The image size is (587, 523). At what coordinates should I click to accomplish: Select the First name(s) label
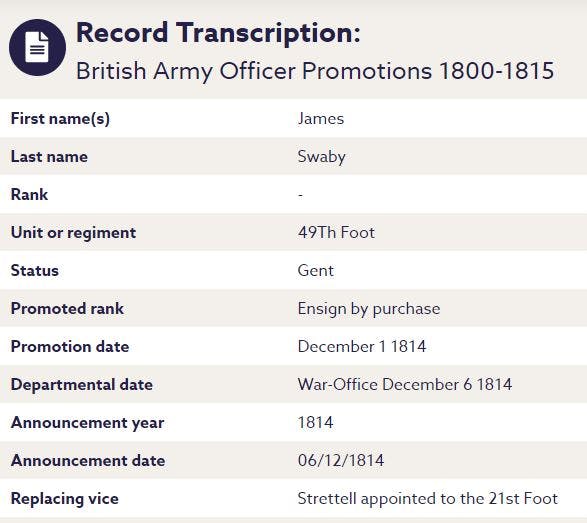(60, 119)
